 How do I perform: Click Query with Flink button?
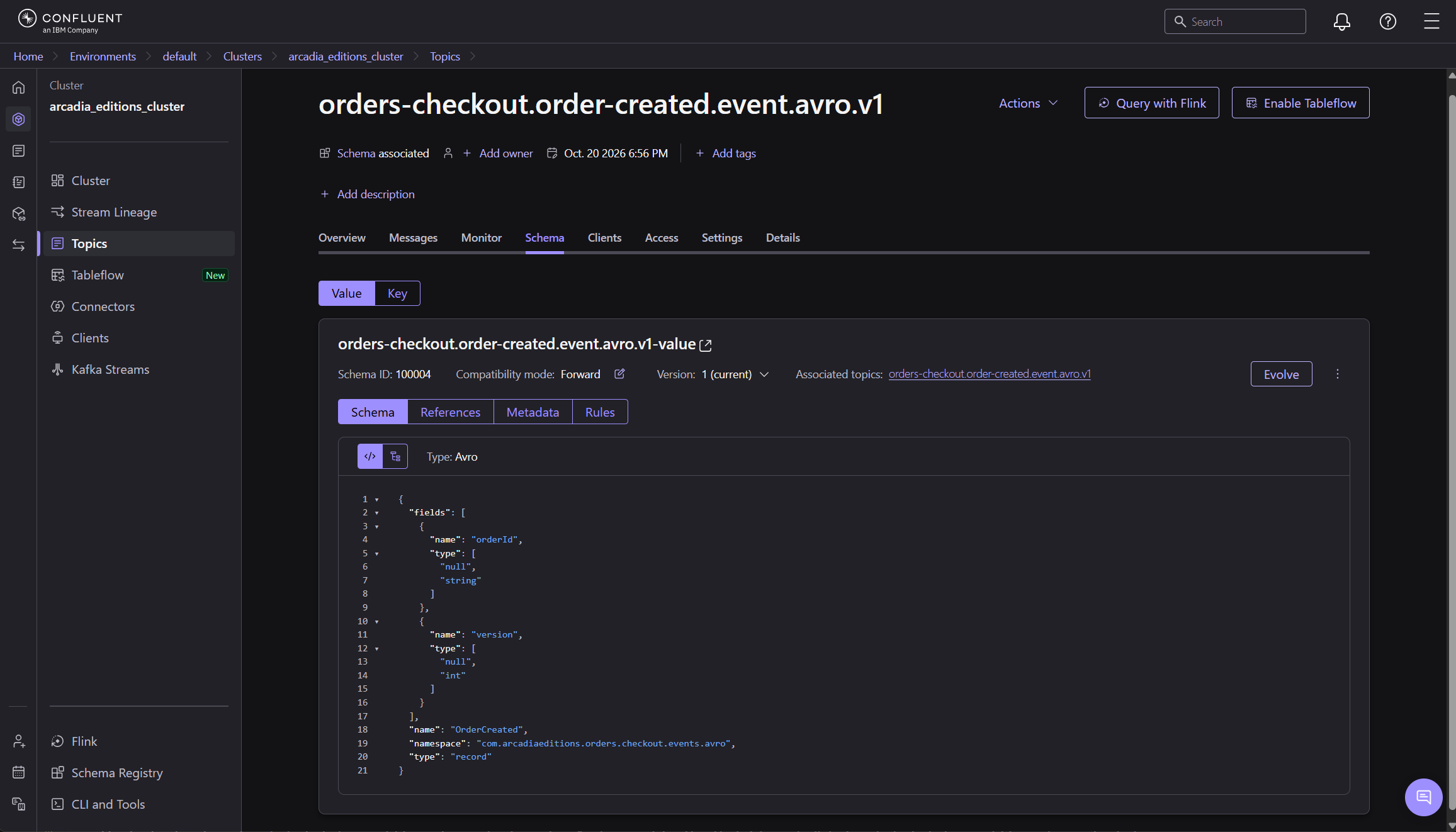(1152, 103)
